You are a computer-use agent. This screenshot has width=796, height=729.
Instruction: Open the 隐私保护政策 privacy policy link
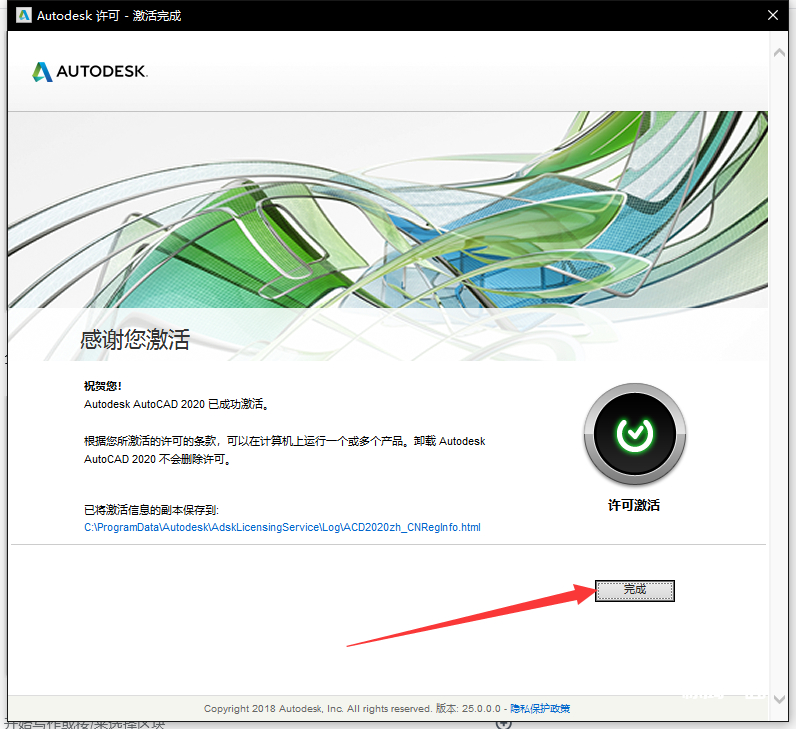(x=540, y=708)
